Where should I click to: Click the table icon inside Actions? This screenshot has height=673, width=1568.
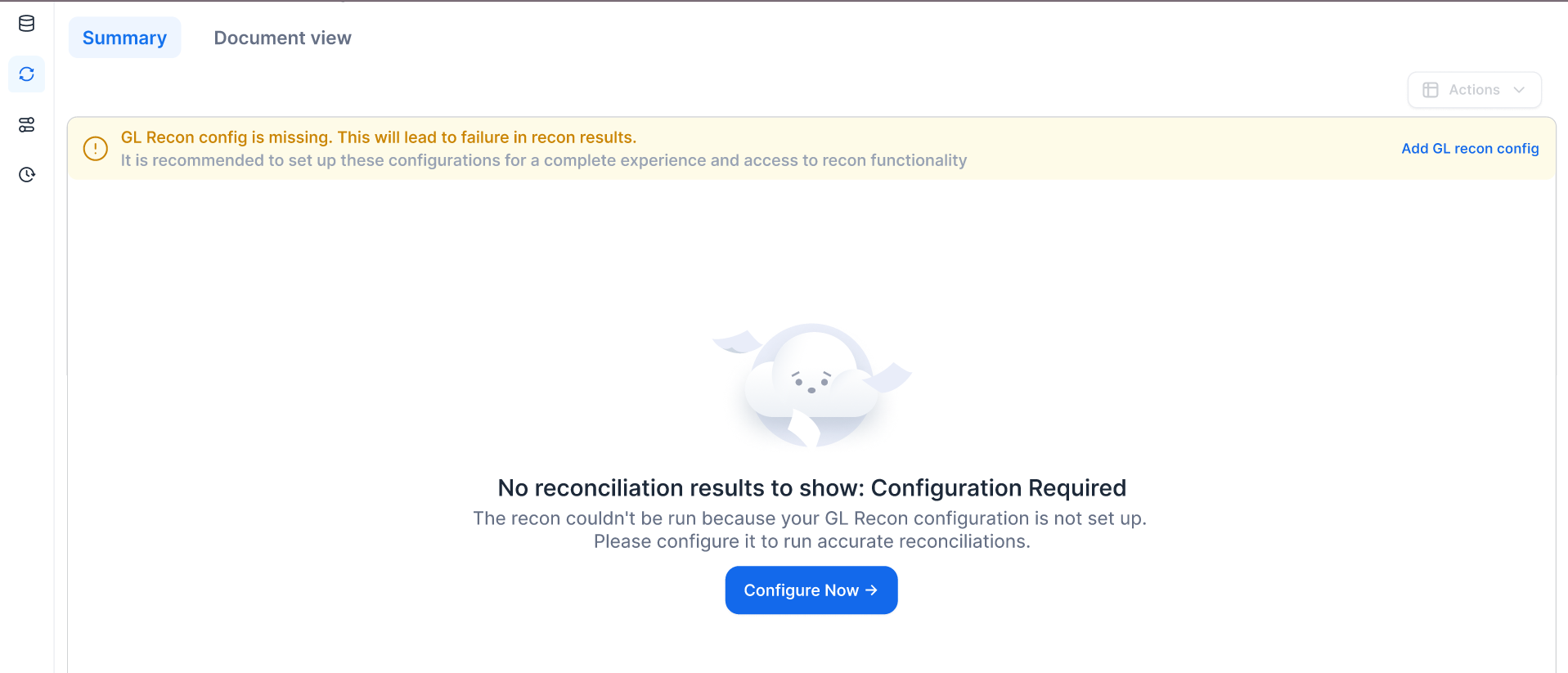(x=1431, y=90)
